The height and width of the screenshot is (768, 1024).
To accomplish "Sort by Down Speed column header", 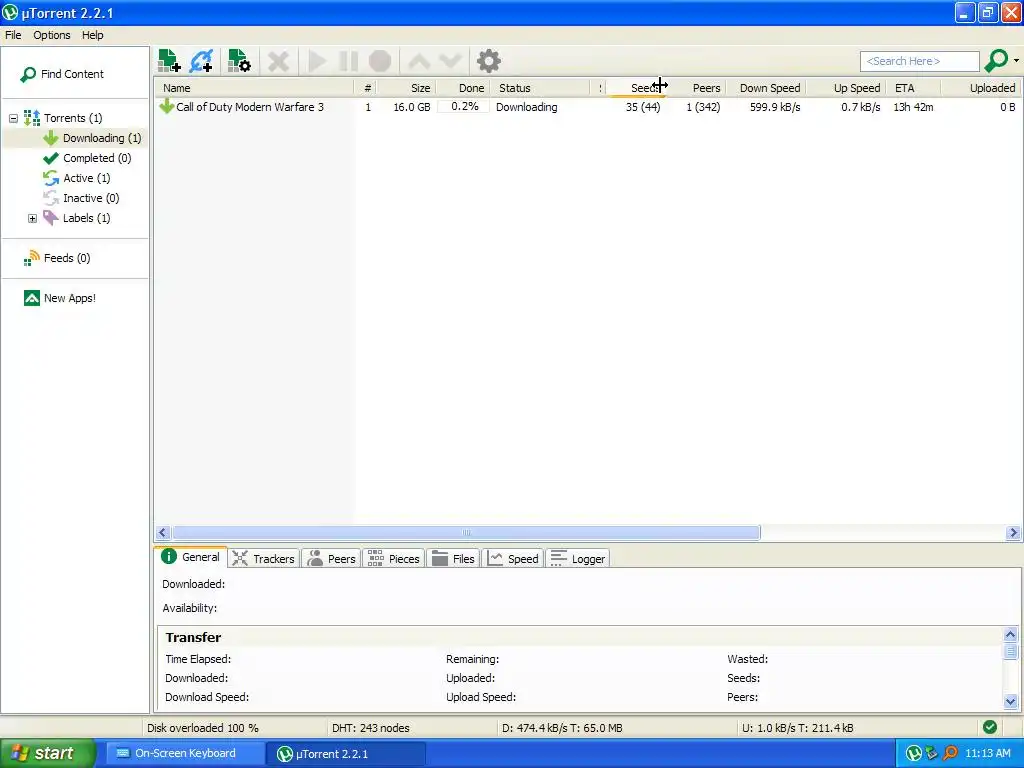I will click(x=765, y=88).
